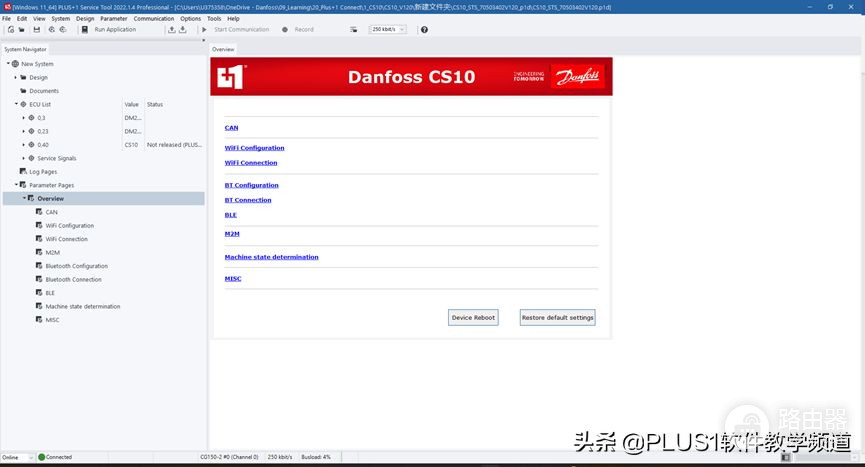
Task: Click the Run Application toolbar button
Action: pos(109,30)
